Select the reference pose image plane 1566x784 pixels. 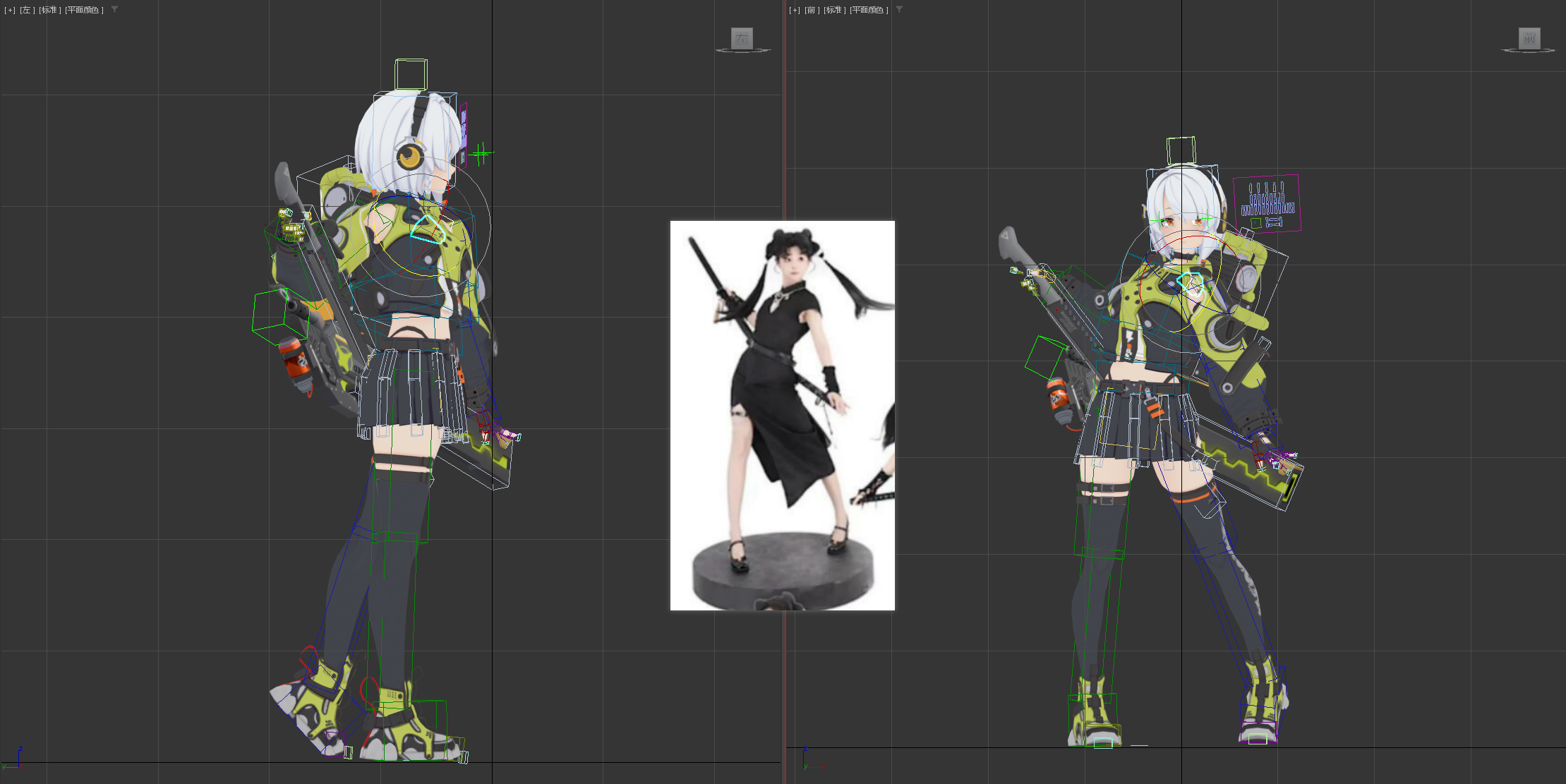[782, 415]
